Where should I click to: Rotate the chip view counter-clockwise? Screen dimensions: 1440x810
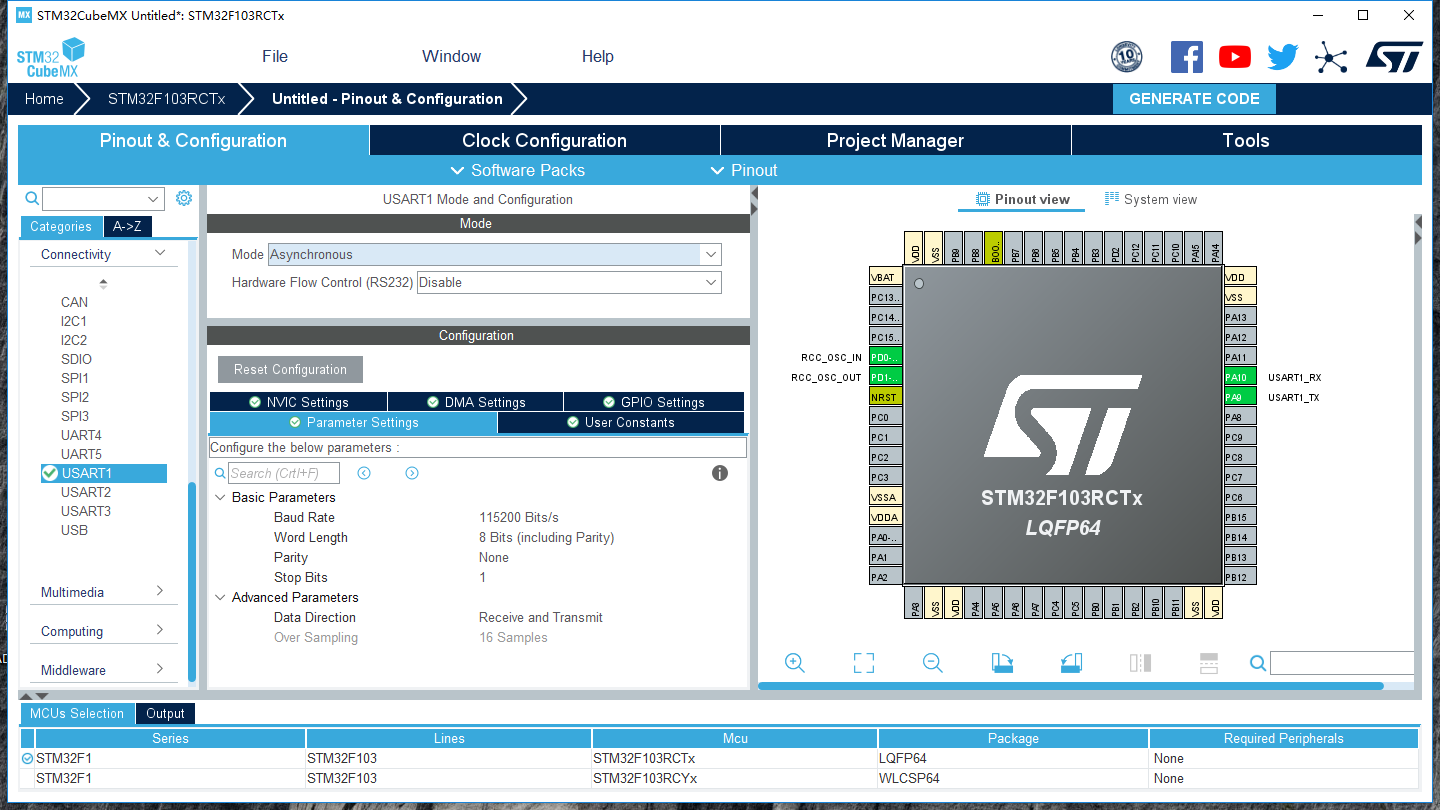1071,662
